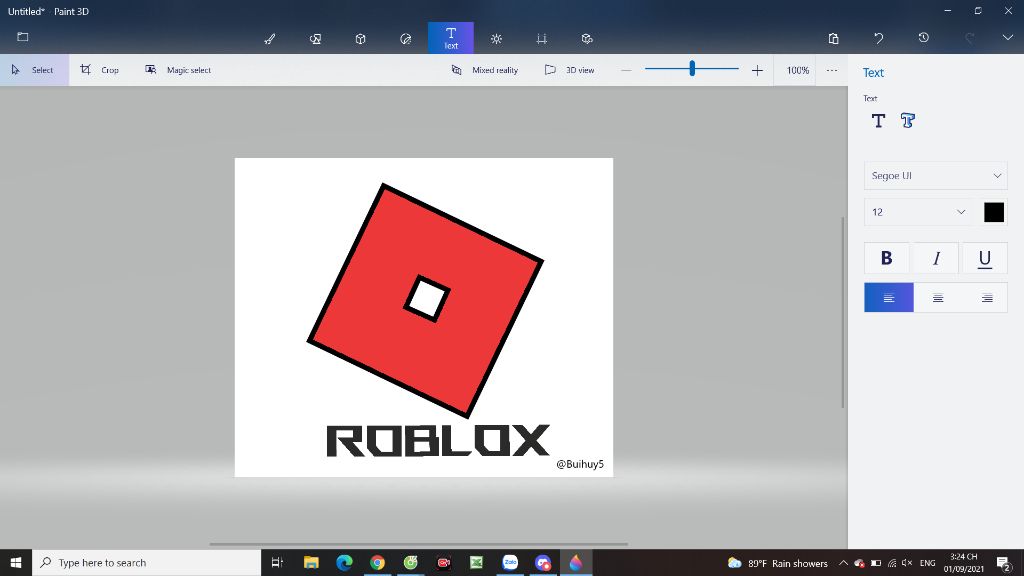Click the Paint 3D taskbar icon
This screenshot has height=576, width=1024.
coord(576,562)
